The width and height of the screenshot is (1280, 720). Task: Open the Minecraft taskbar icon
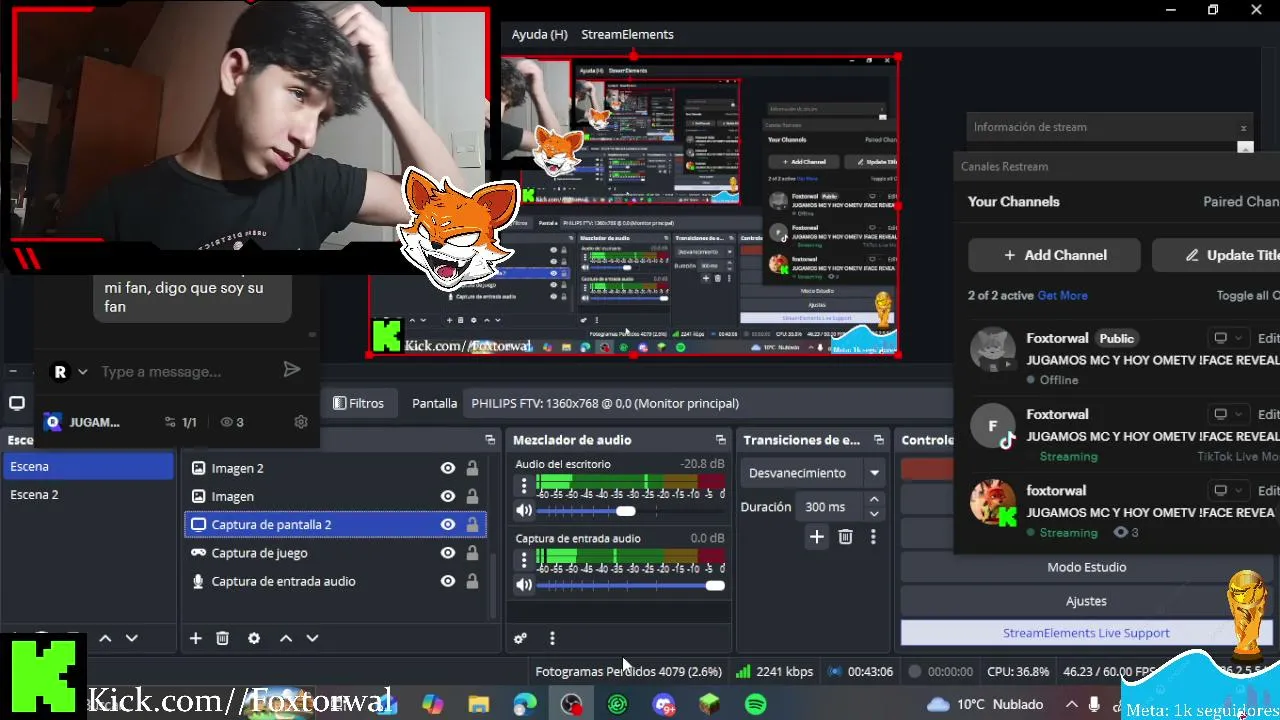point(709,705)
